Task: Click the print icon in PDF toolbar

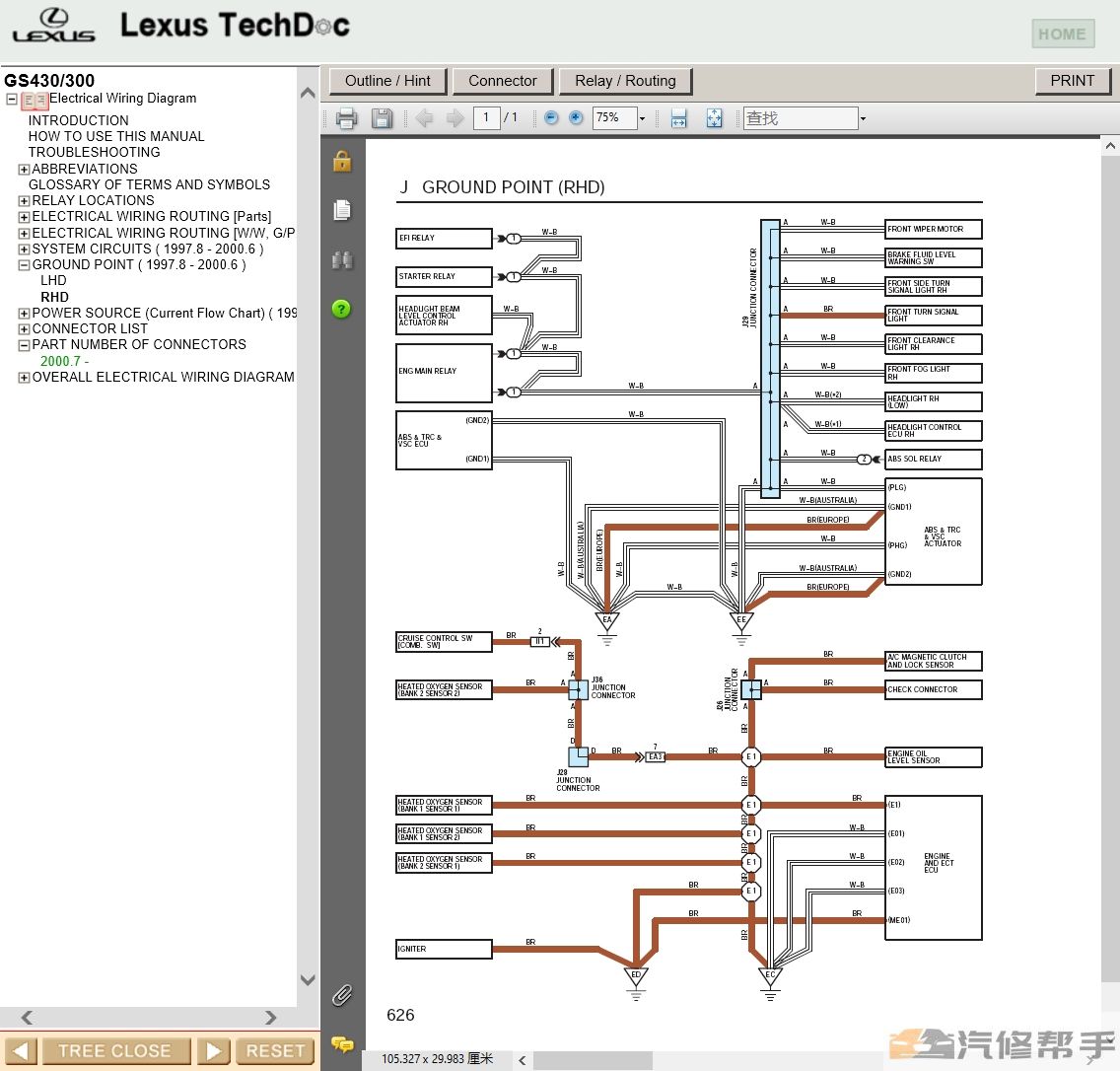Action: coord(346,118)
